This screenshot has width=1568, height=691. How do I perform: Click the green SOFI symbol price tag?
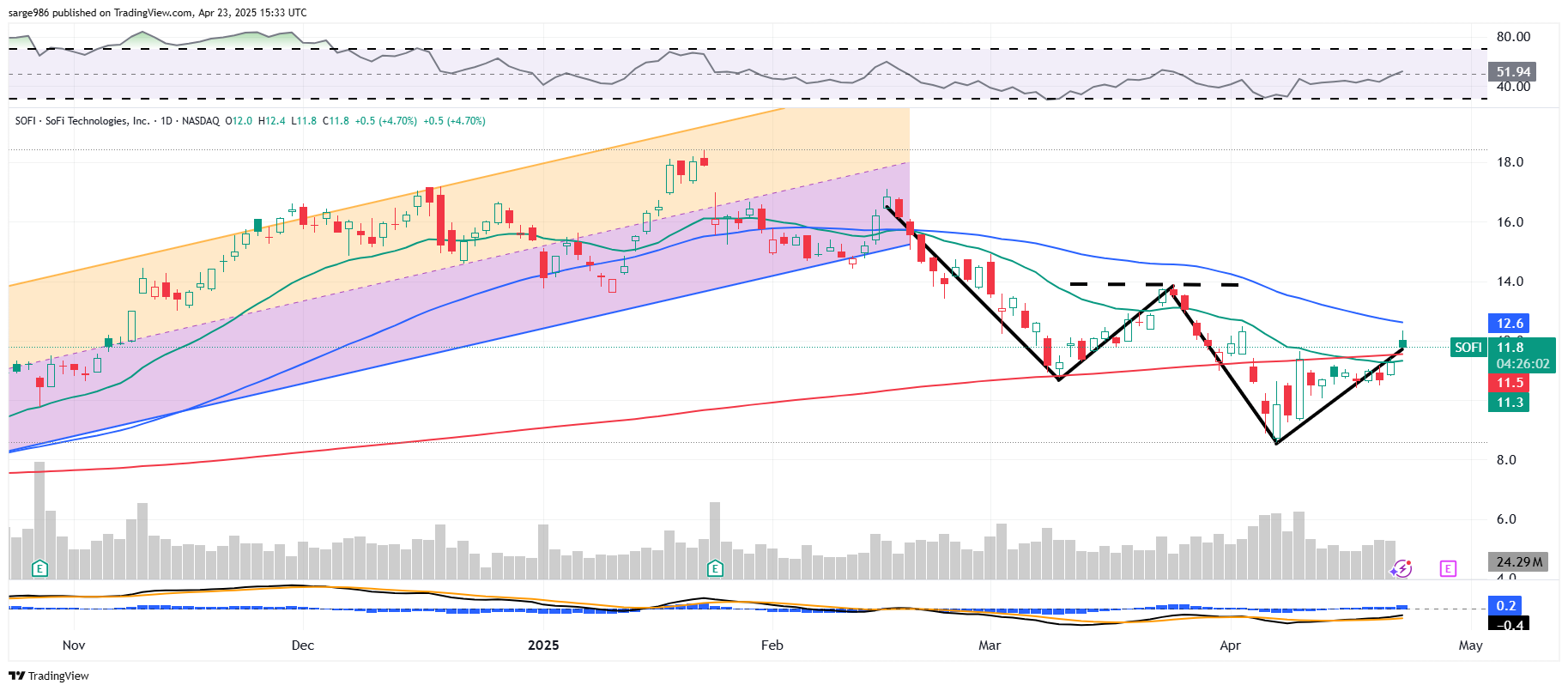pyautogui.click(x=1468, y=348)
